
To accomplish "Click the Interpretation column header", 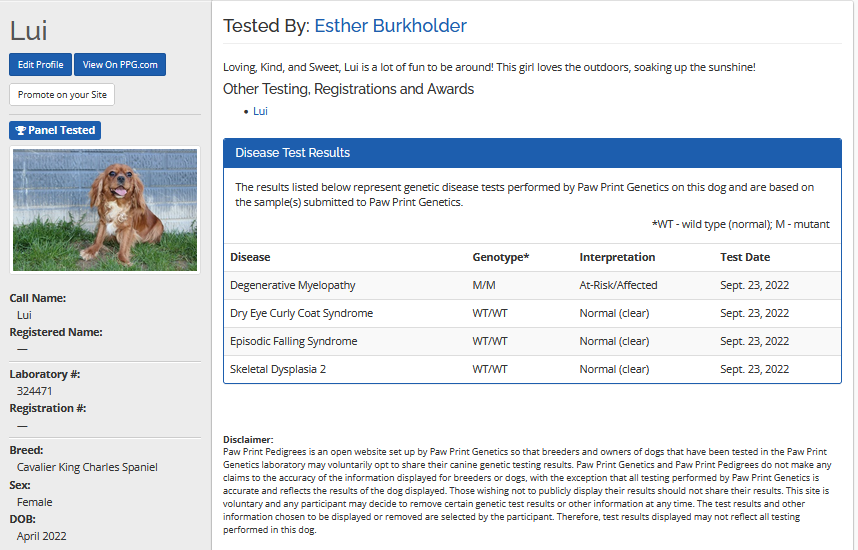I will click(x=617, y=257).
